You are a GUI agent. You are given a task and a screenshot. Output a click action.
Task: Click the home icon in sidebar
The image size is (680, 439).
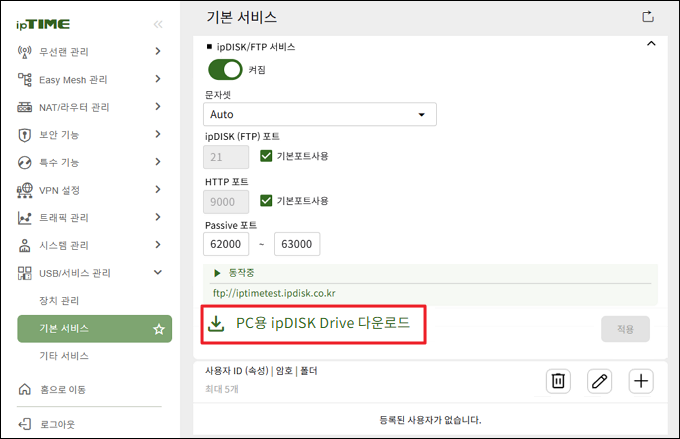pos(24,389)
